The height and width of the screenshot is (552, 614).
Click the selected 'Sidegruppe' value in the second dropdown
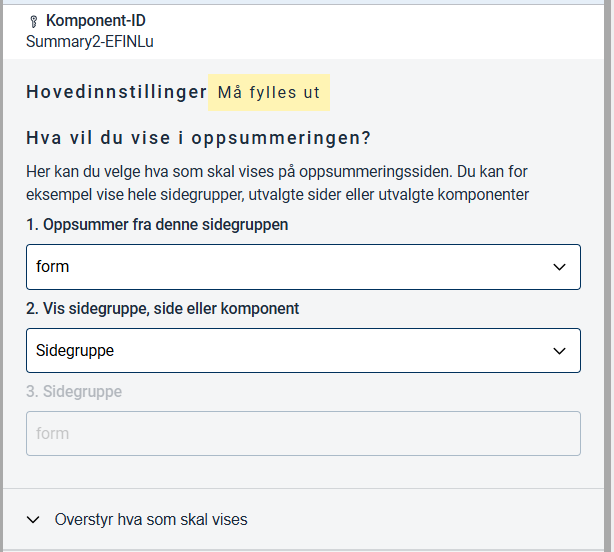coord(75,351)
